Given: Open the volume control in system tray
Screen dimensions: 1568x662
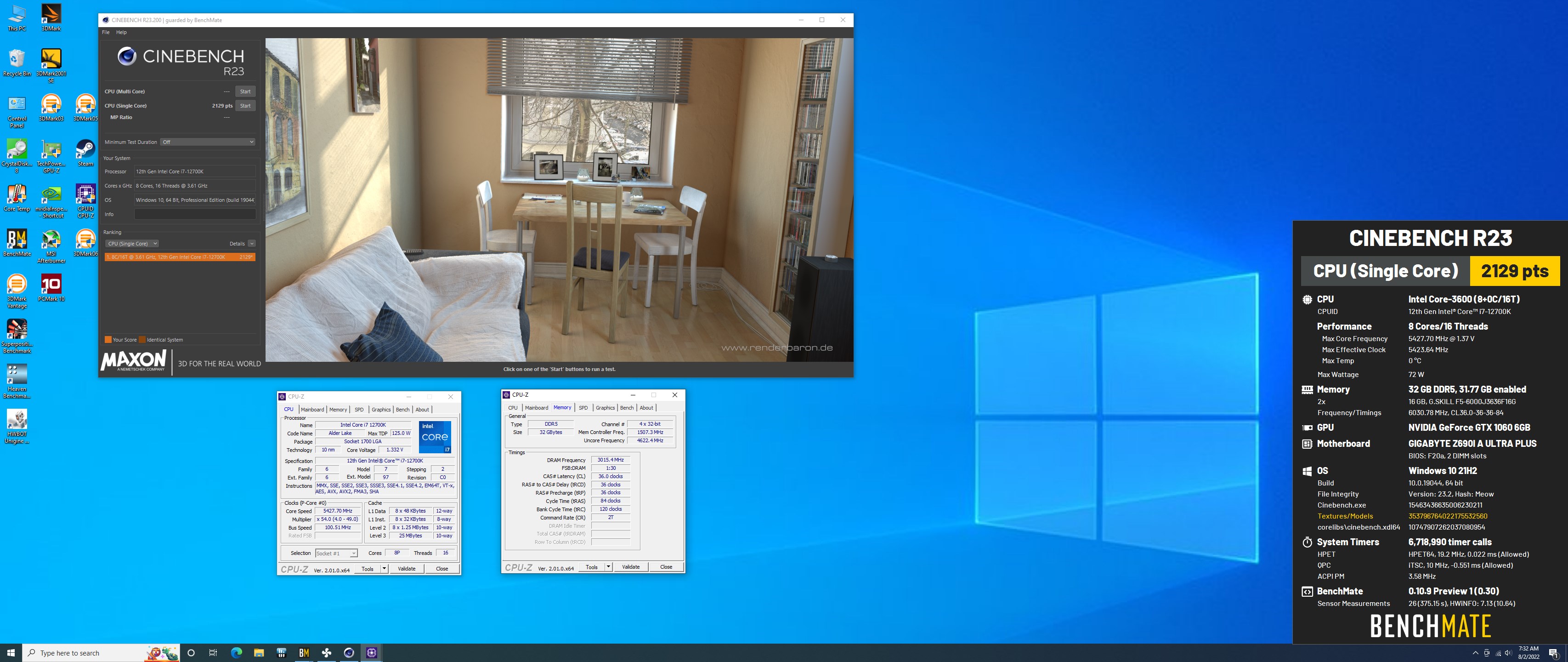Looking at the screenshot, I should [x=1508, y=653].
